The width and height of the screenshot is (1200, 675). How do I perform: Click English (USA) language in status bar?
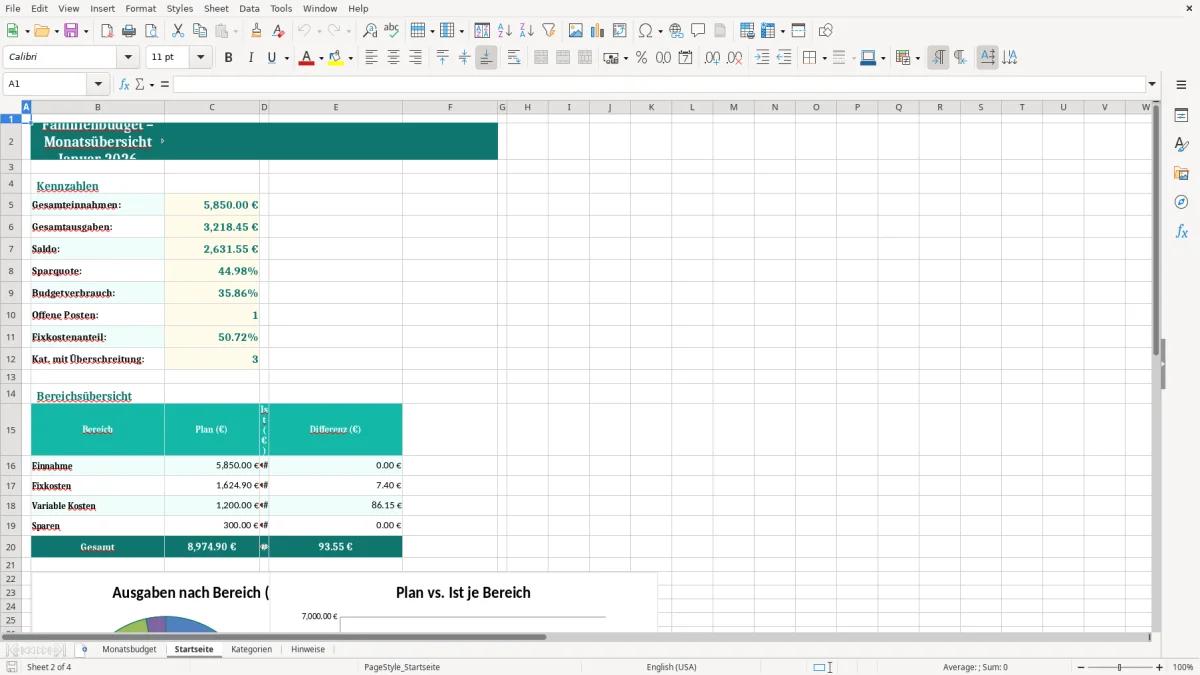671,667
